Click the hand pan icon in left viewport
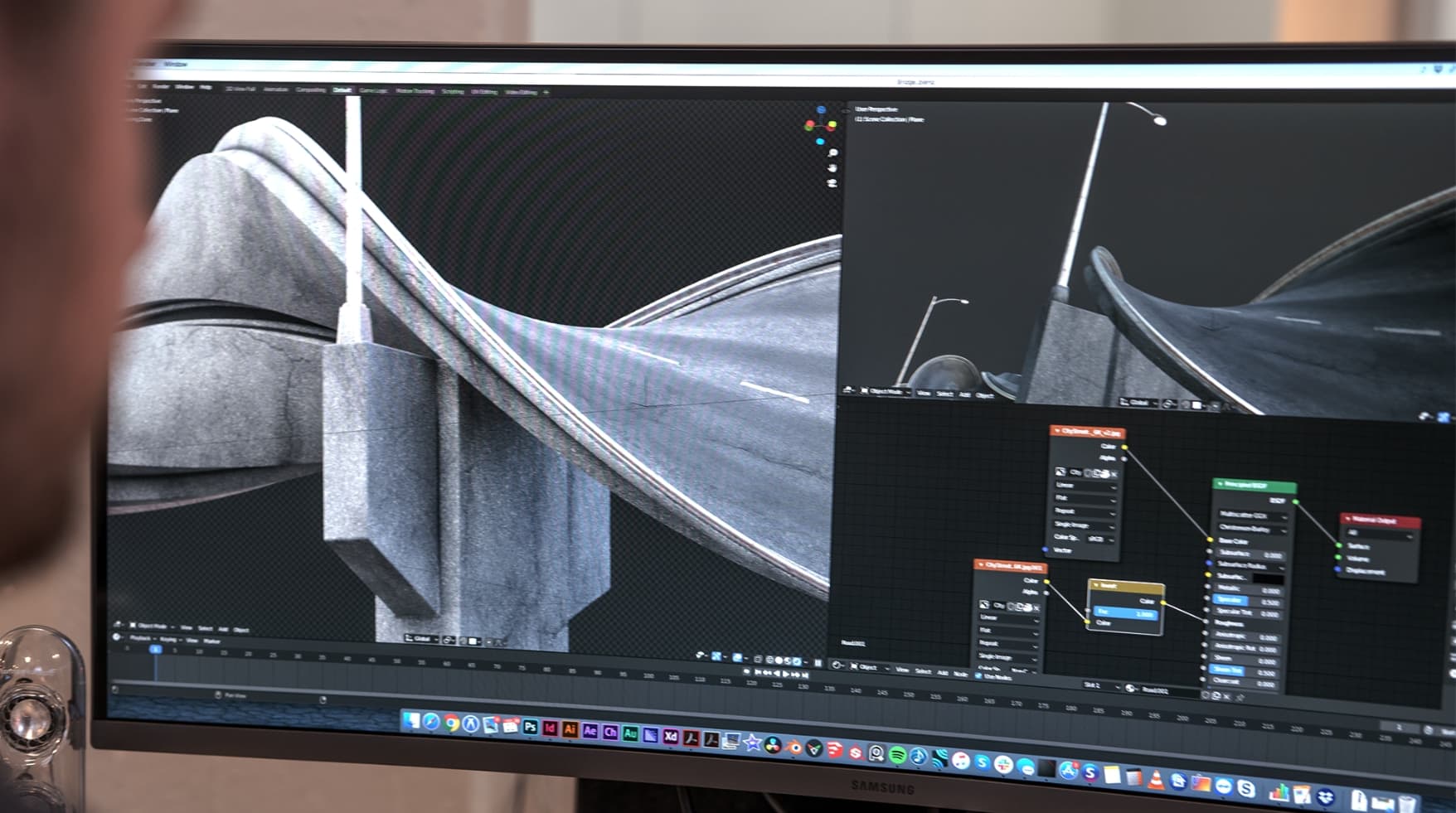This screenshot has width=1456, height=813. [832, 168]
